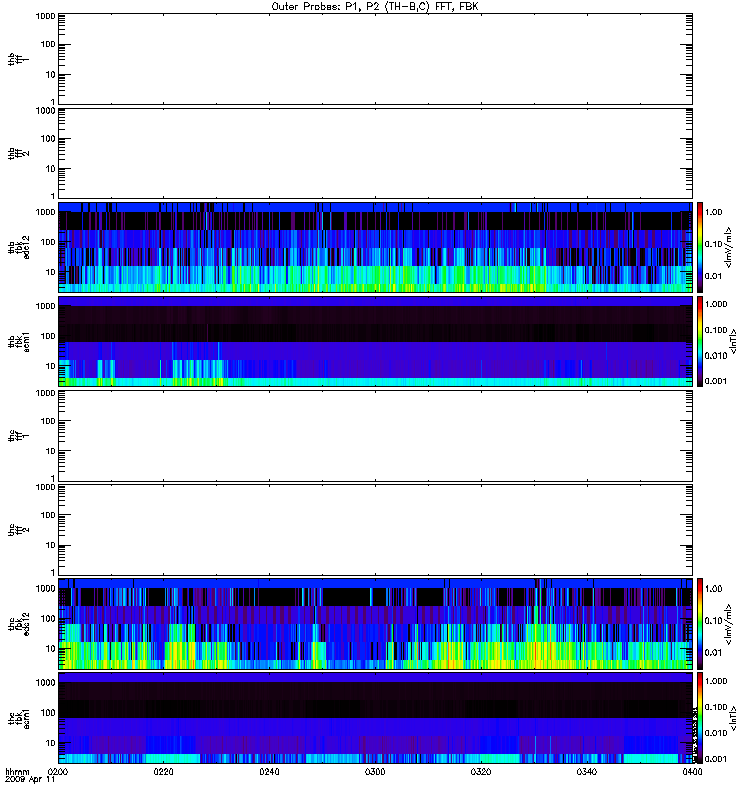Image resolution: width=750 pixels, height=800 pixels.
Task: Click the '0240' time axis label
Action: tap(269, 772)
